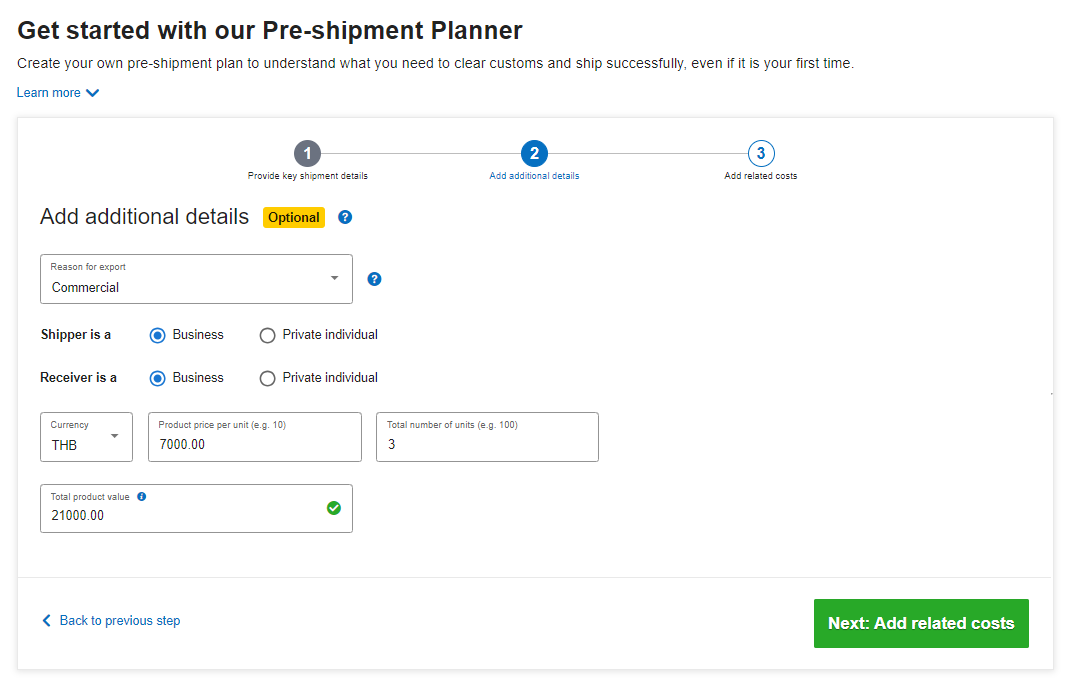The width and height of the screenshot is (1071, 689).
Task: Open the Currency THB dropdown
Action: point(86,437)
